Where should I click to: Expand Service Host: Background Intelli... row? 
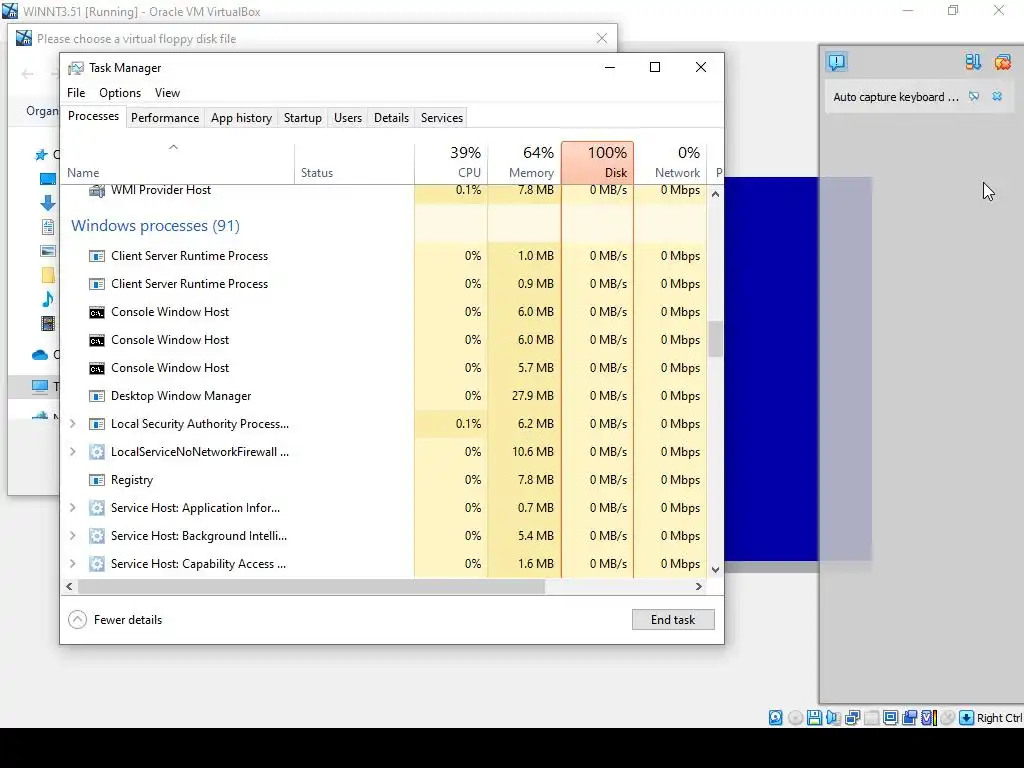72,536
